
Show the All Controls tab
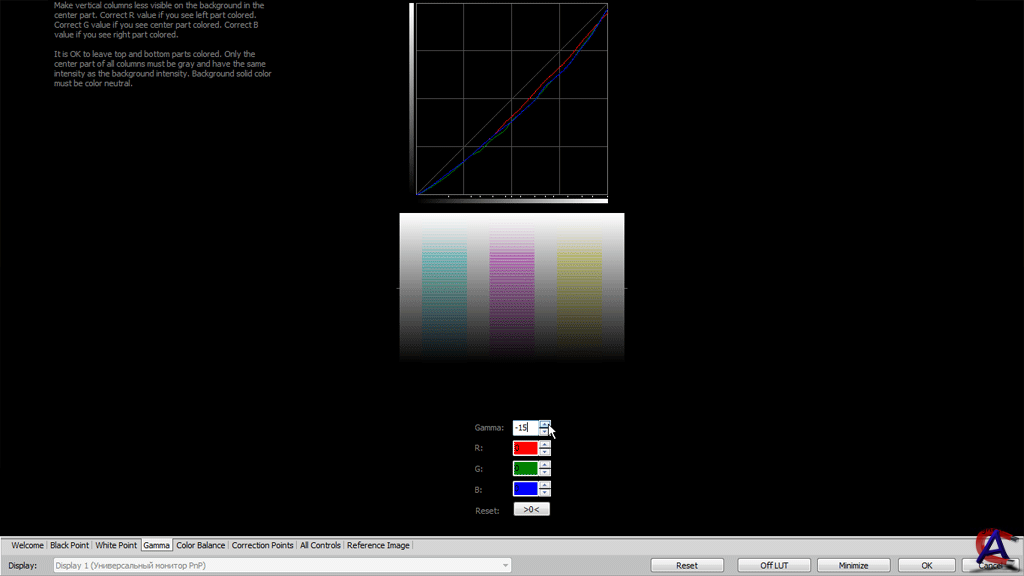[x=320, y=545]
